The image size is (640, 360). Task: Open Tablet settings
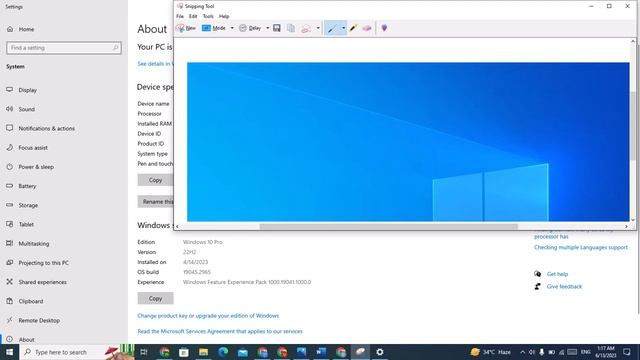pyautogui.click(x=26, y=224)
